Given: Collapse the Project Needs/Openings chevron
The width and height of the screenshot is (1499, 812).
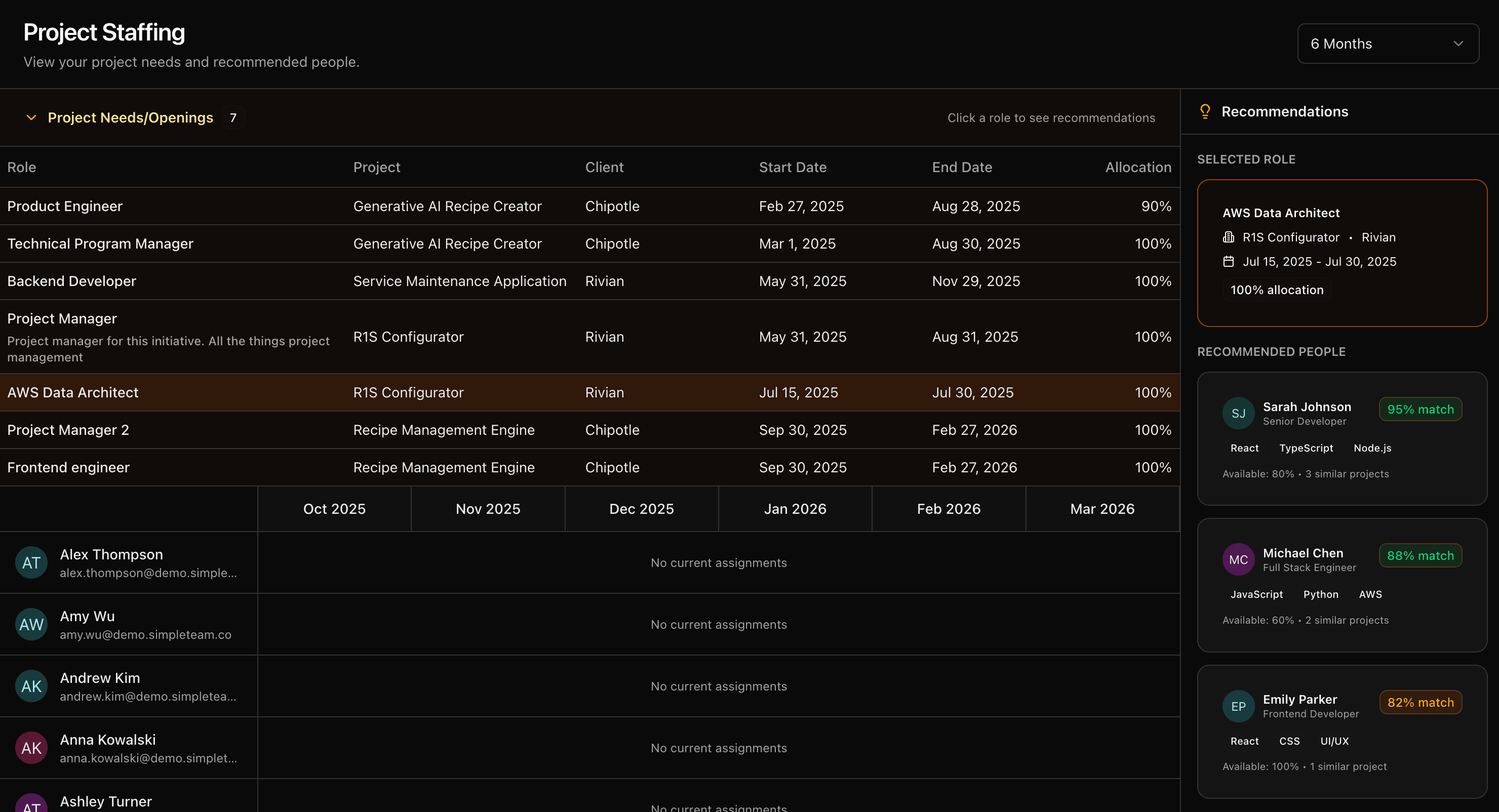Looking at the screenshot, I should pyautogui.click(x=31, y=117).
